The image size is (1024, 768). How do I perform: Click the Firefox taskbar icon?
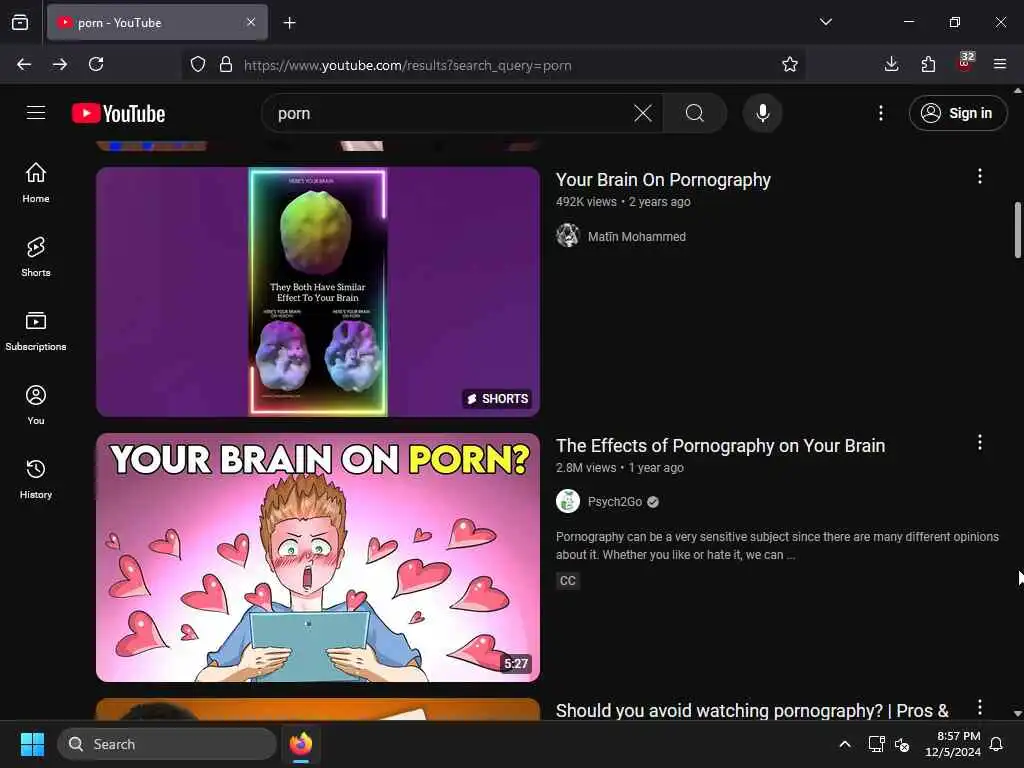(x=300, y=744)
